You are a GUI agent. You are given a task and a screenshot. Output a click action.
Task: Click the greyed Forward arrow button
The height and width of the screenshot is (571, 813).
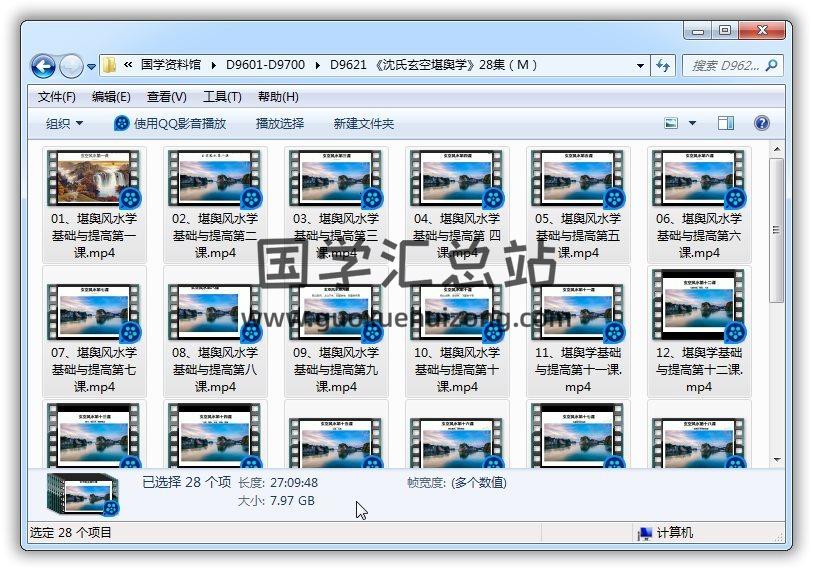tap(71, 66)
